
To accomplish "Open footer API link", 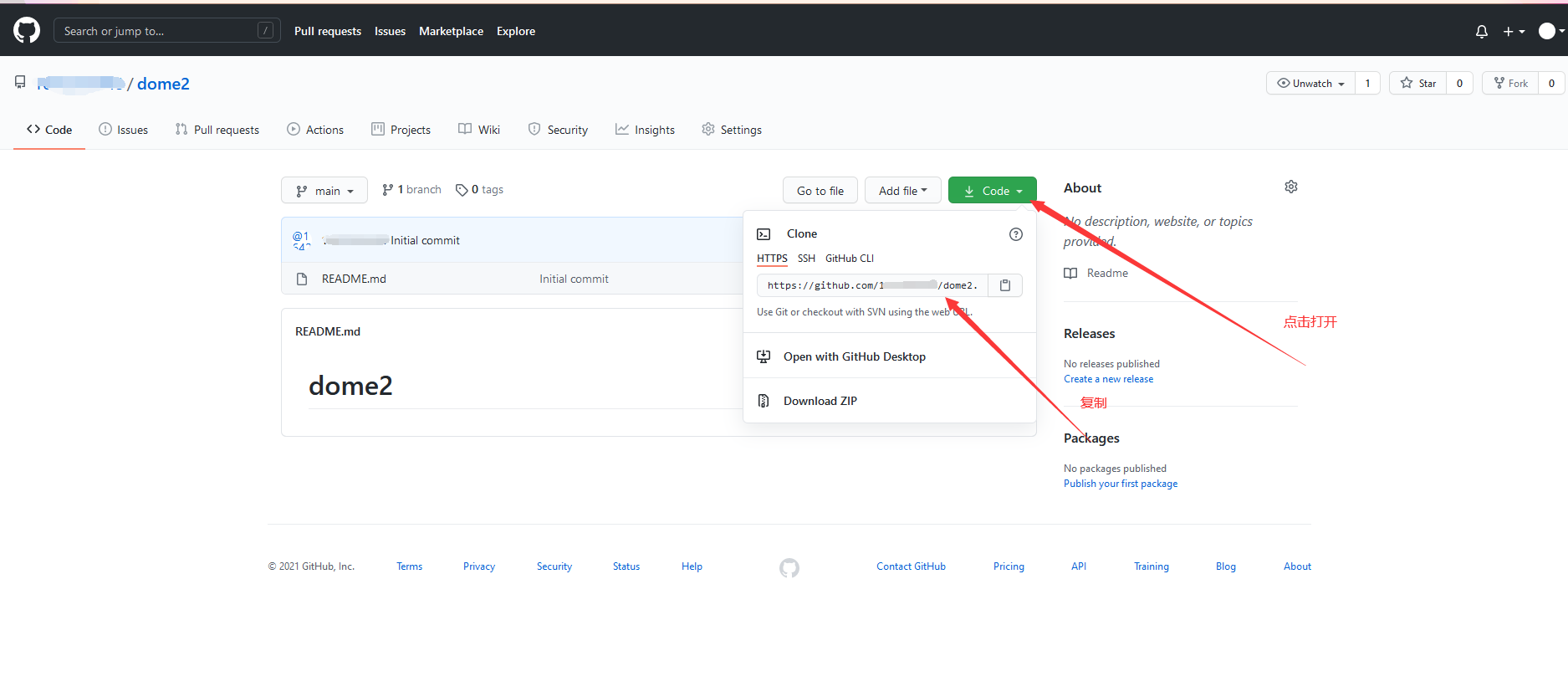I will click(x=1079, y=566).
